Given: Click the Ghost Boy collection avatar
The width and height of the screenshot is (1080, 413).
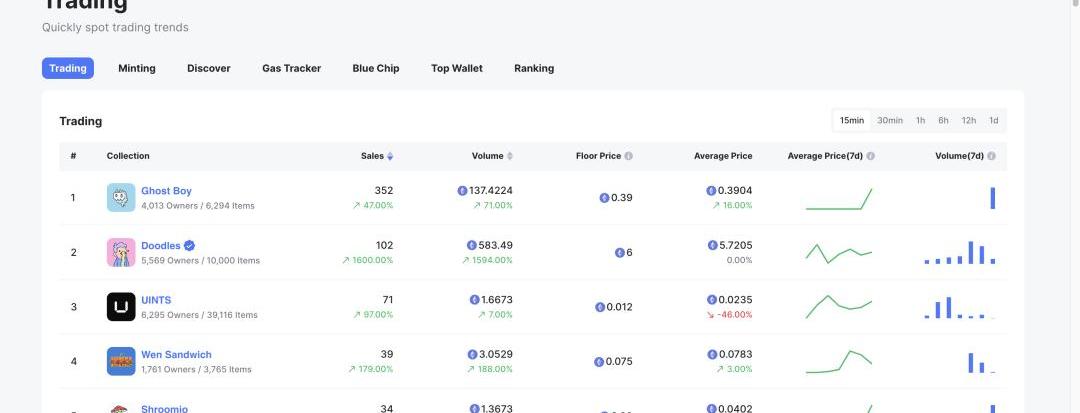Looking at the screenshot, I should [x=121, y=197].
